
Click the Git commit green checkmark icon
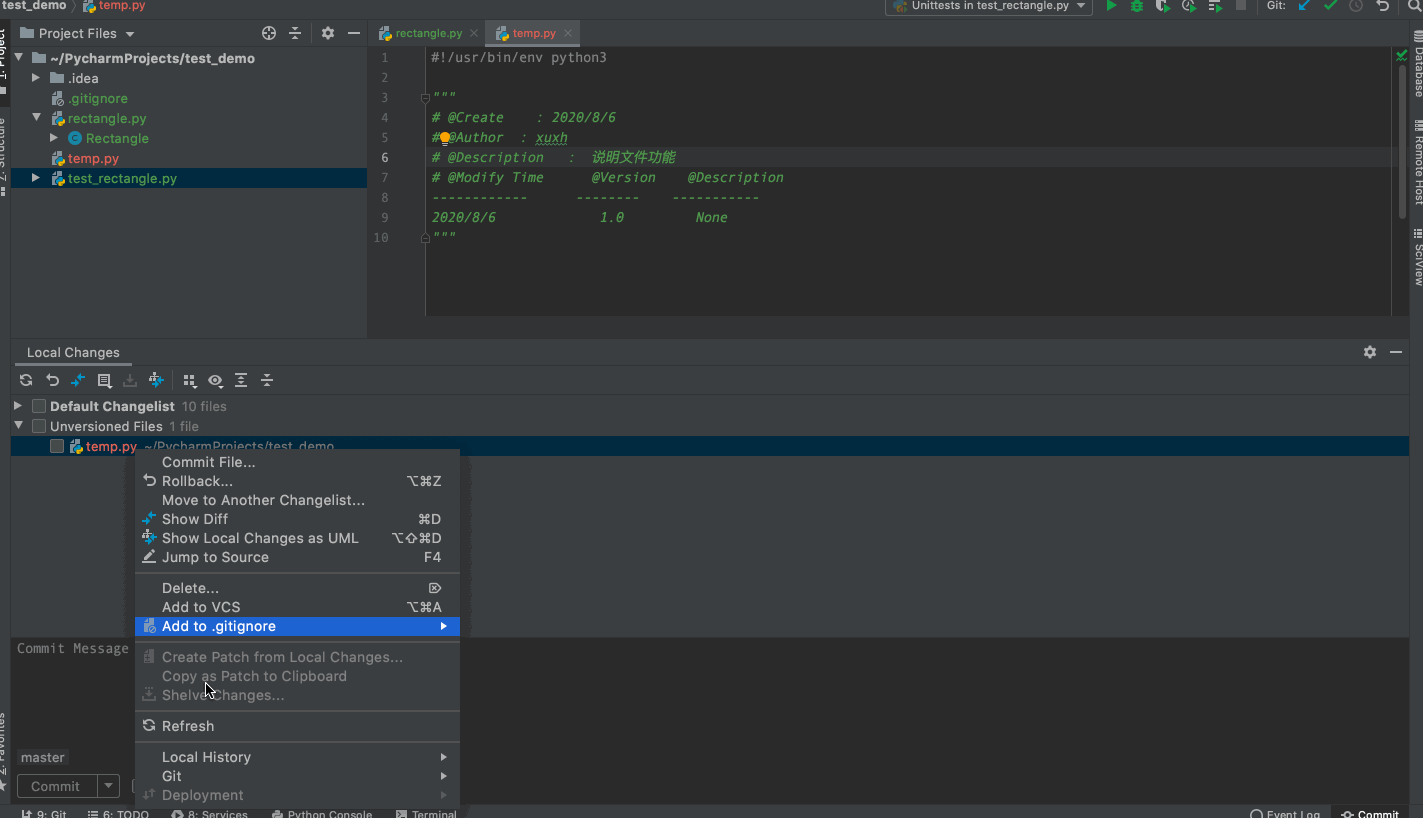click(1330, 6)
